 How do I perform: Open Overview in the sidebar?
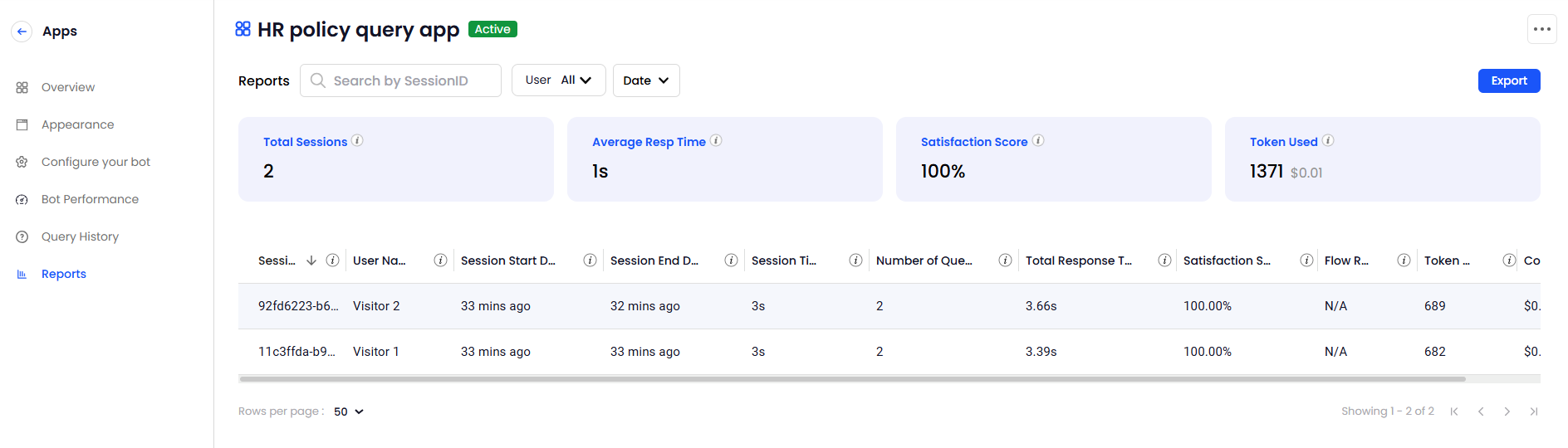68,87
